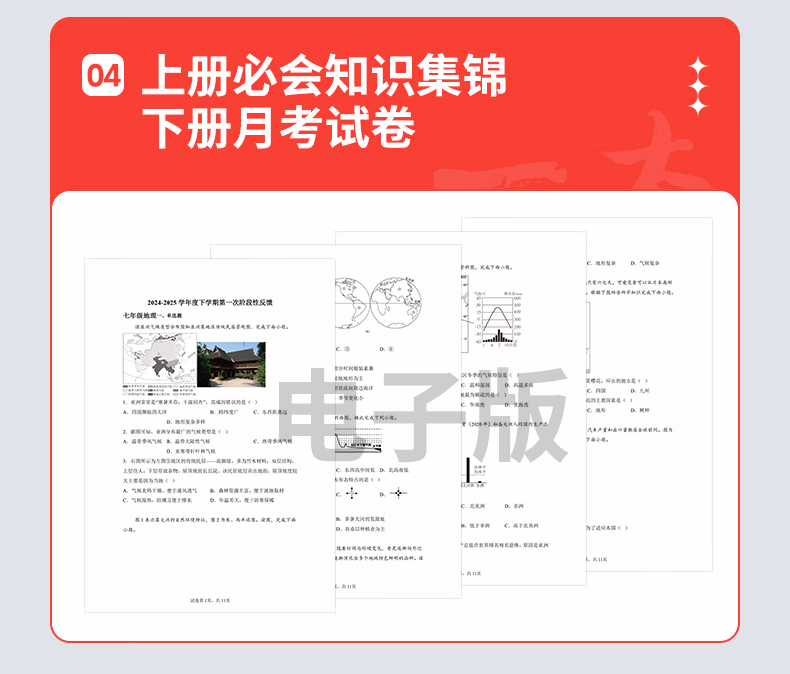Image resolution: width=790 pixels, height=674 pixels.
Task: Click the Asia climate map on front page
Action: click(160, 359)
